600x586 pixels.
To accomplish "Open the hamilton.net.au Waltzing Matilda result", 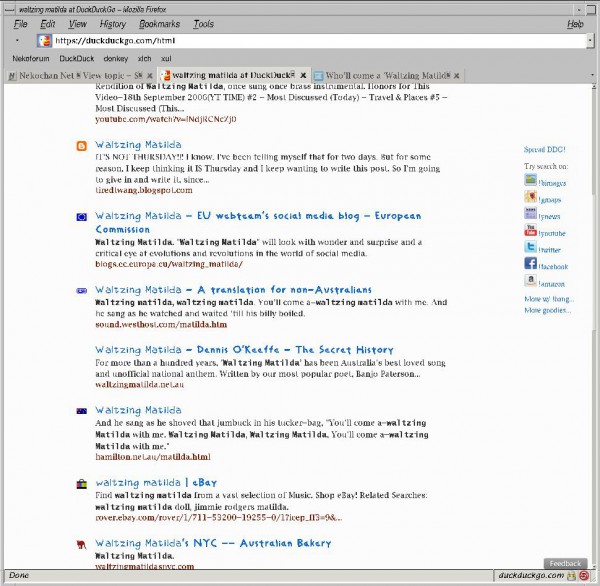I will tap(138, 410).
